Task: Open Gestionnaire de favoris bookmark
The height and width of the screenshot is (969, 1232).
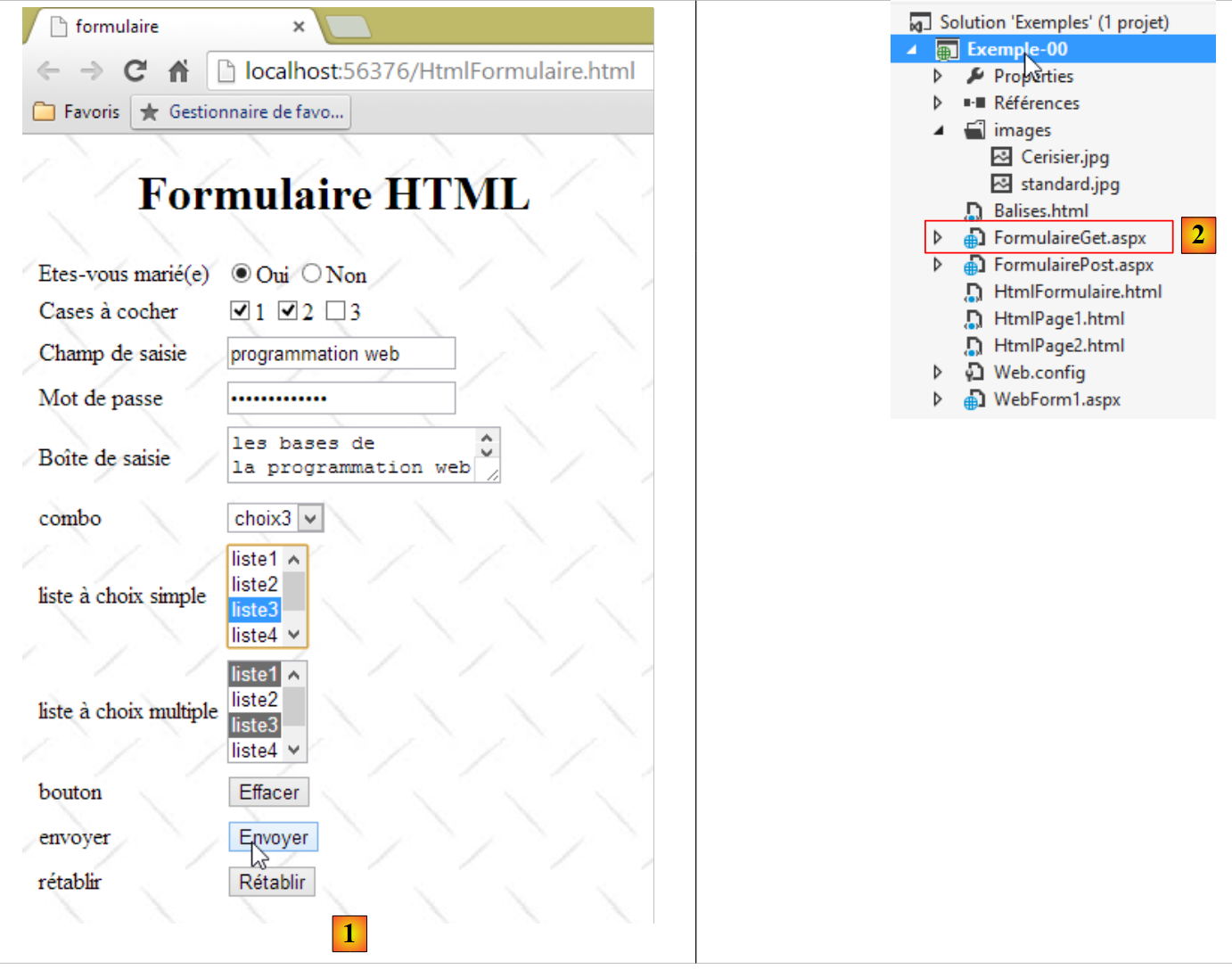Action: tap(241, 112)
